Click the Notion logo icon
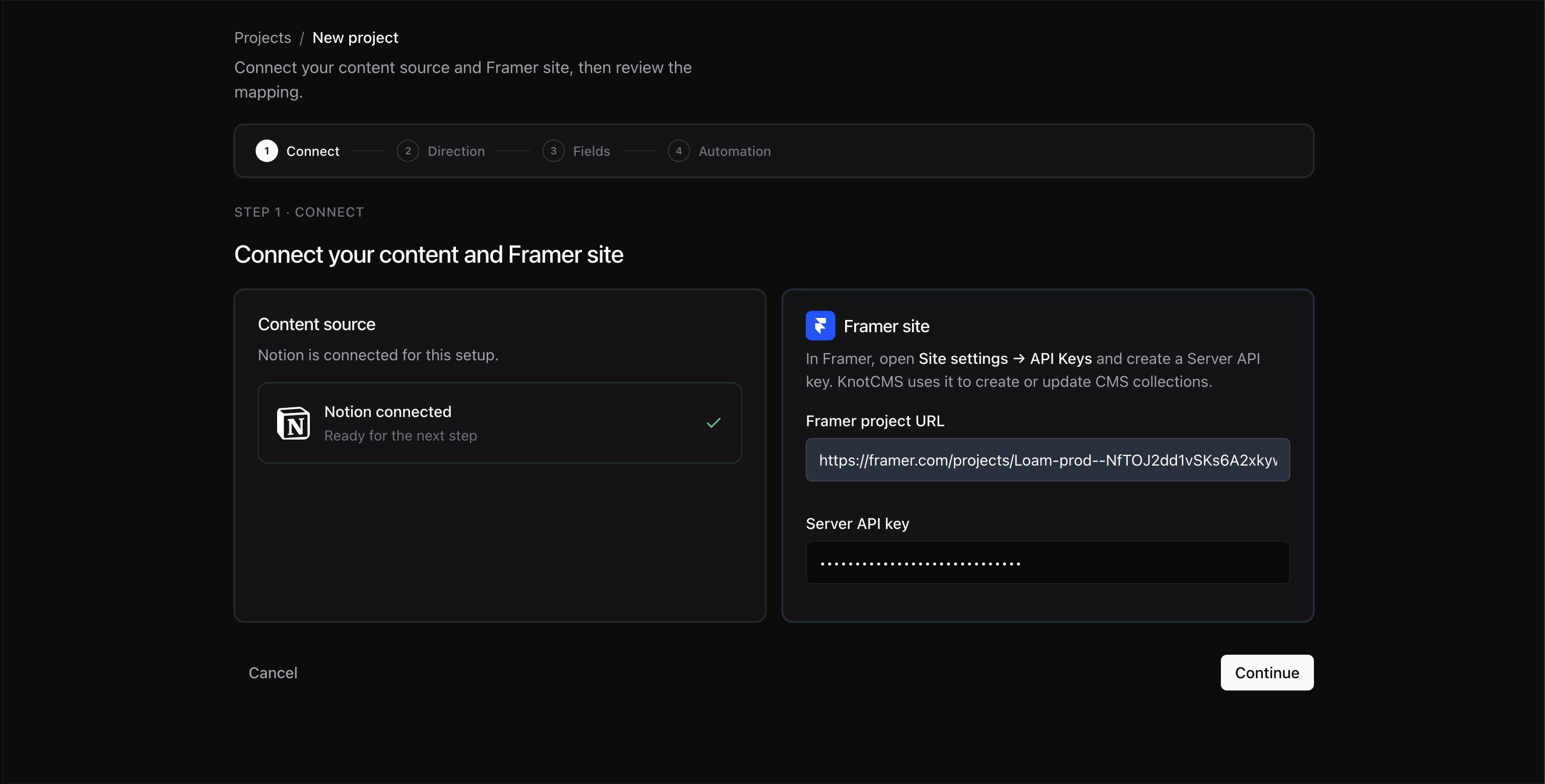Image resolution: width=1545 pixels, height=784 pixels. click(x=293, y=423)
